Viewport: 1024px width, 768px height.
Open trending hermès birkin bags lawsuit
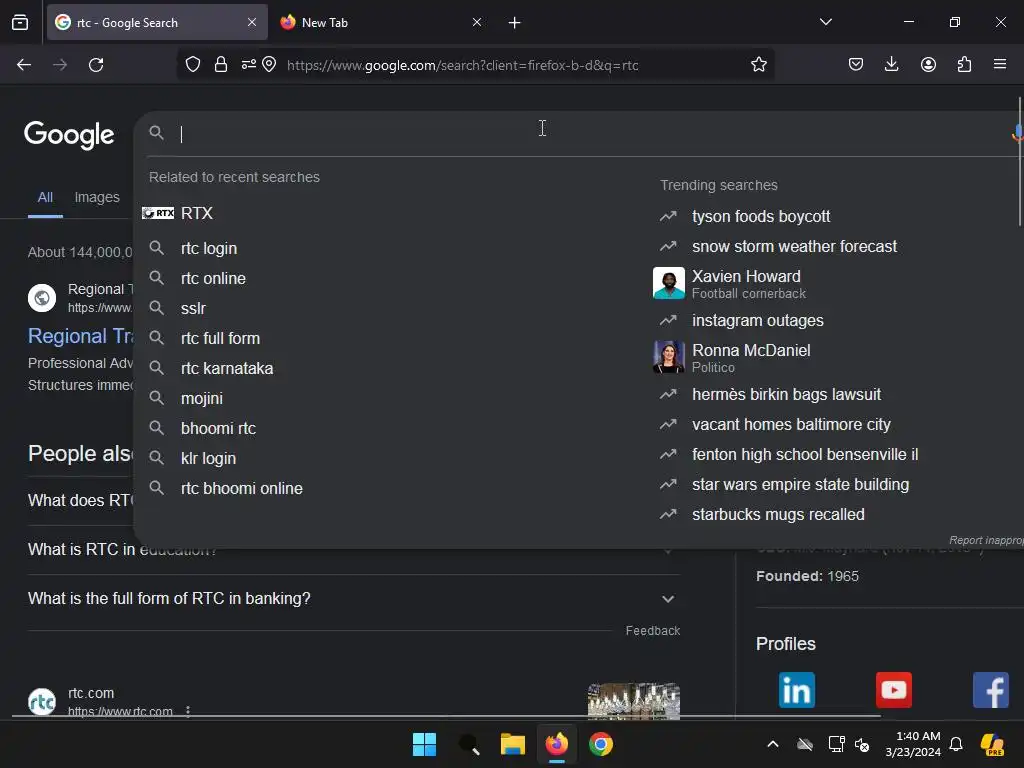(x=786, y=394)
